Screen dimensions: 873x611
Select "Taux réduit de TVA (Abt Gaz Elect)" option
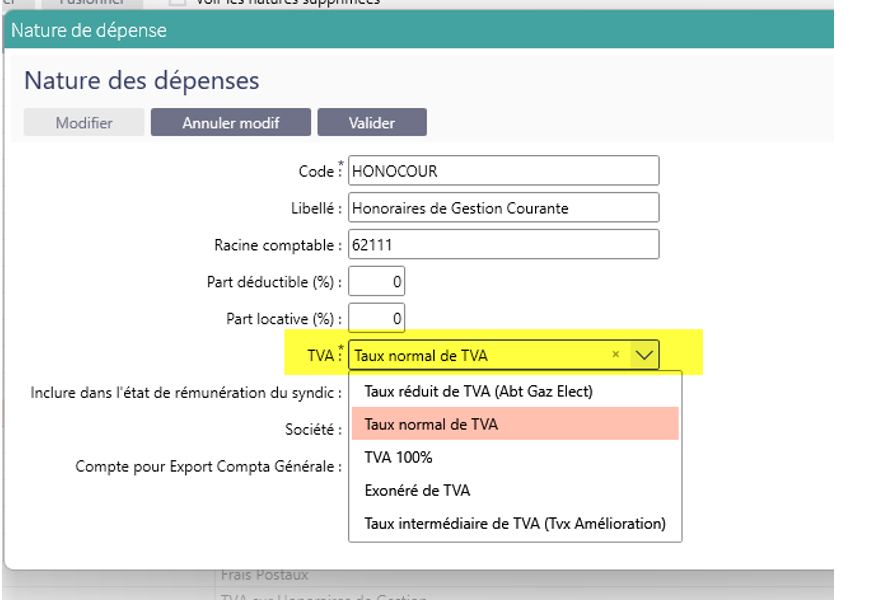coord(478,391)
